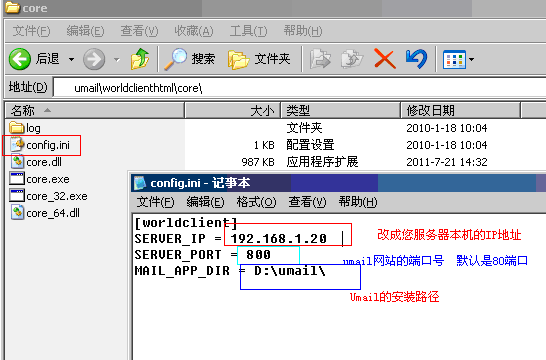
Task: Click the Notepad title bar icon
Action: [140, 183]
